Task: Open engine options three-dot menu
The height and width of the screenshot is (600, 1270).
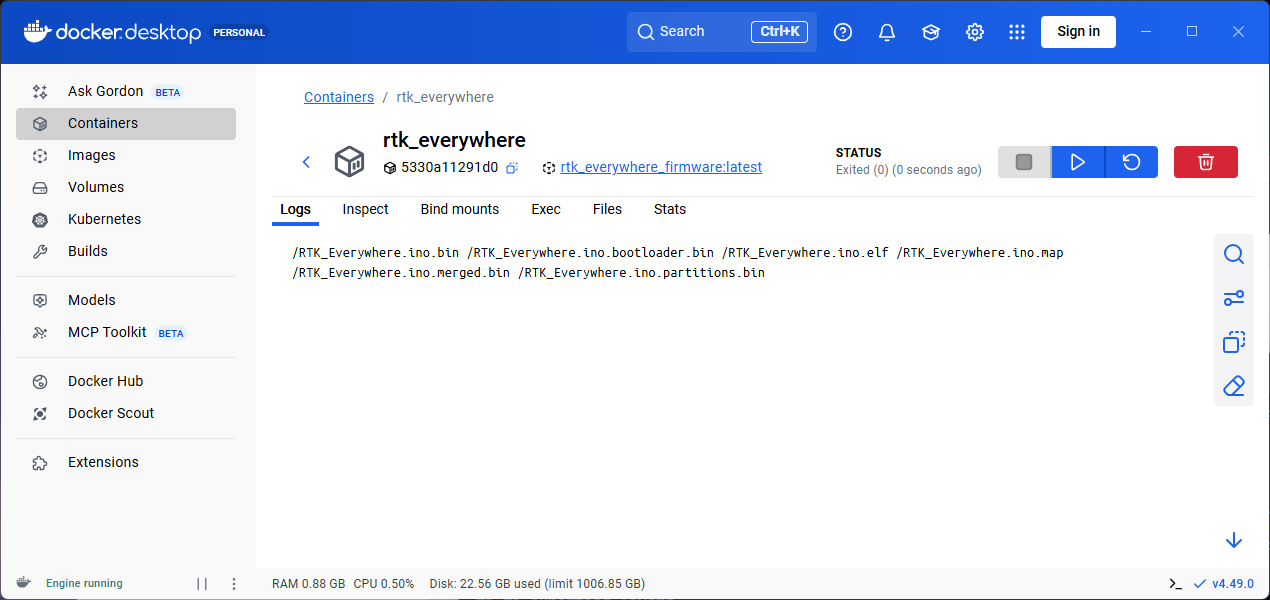Action: click(234, 584)
